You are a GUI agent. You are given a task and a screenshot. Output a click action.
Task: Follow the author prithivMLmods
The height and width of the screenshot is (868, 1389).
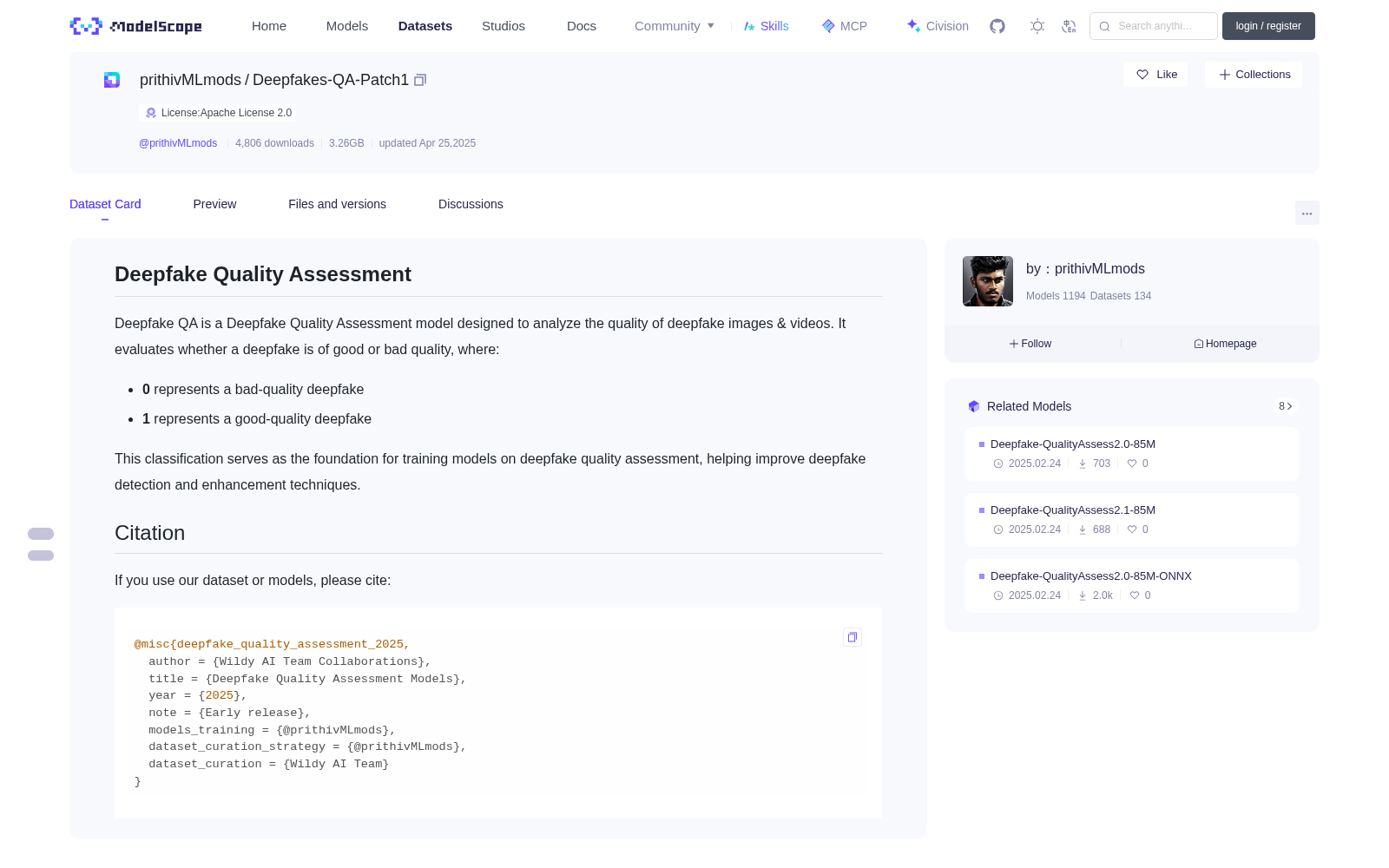(x=1030, y=344)
